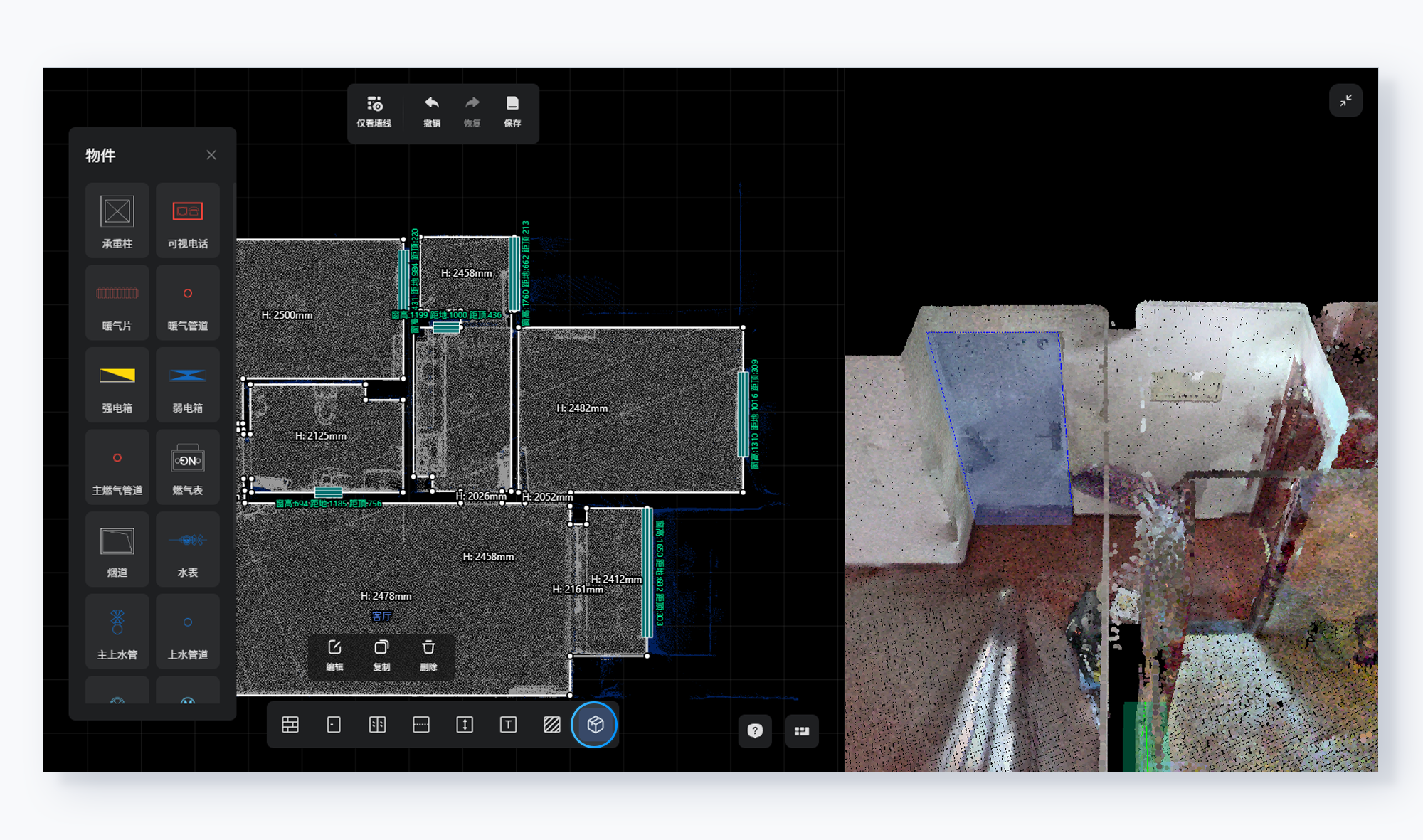The height and width of the screenshot is (840, 1423).
Task: Choose the 主上水管 main water pipe object
Action: [117, 631]
